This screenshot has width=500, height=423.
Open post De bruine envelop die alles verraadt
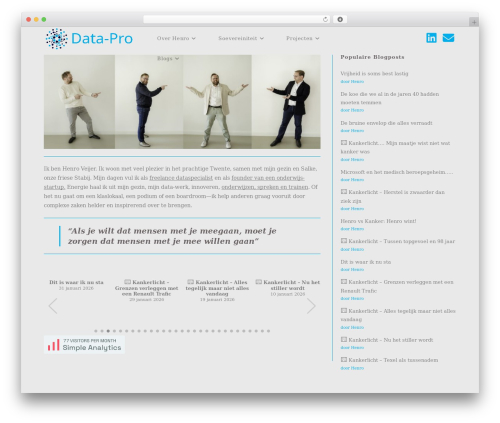click(x=386, y=123)
